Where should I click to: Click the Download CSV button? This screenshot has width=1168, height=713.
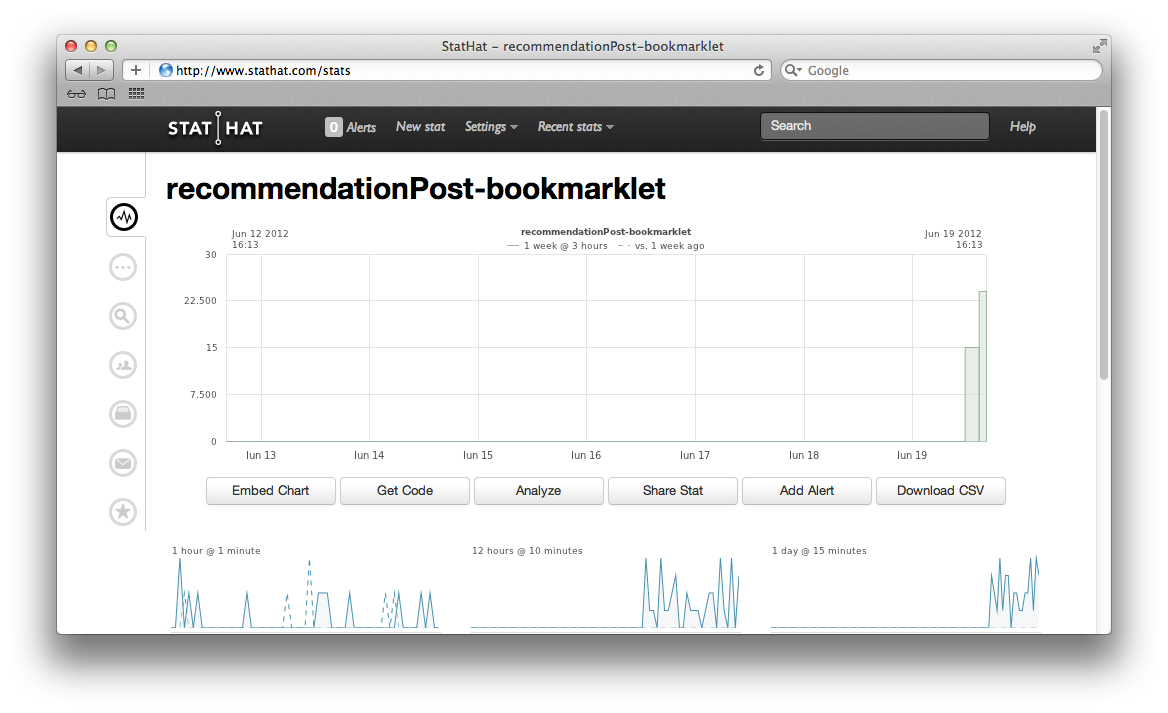[x=940, y=491]
